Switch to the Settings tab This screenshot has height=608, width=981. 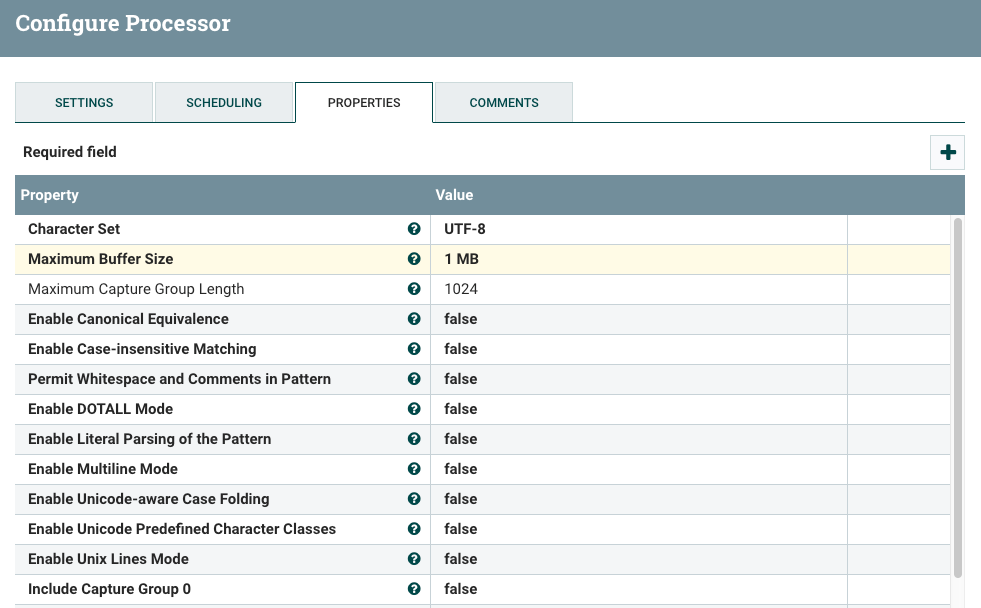(x=84, y=103)
